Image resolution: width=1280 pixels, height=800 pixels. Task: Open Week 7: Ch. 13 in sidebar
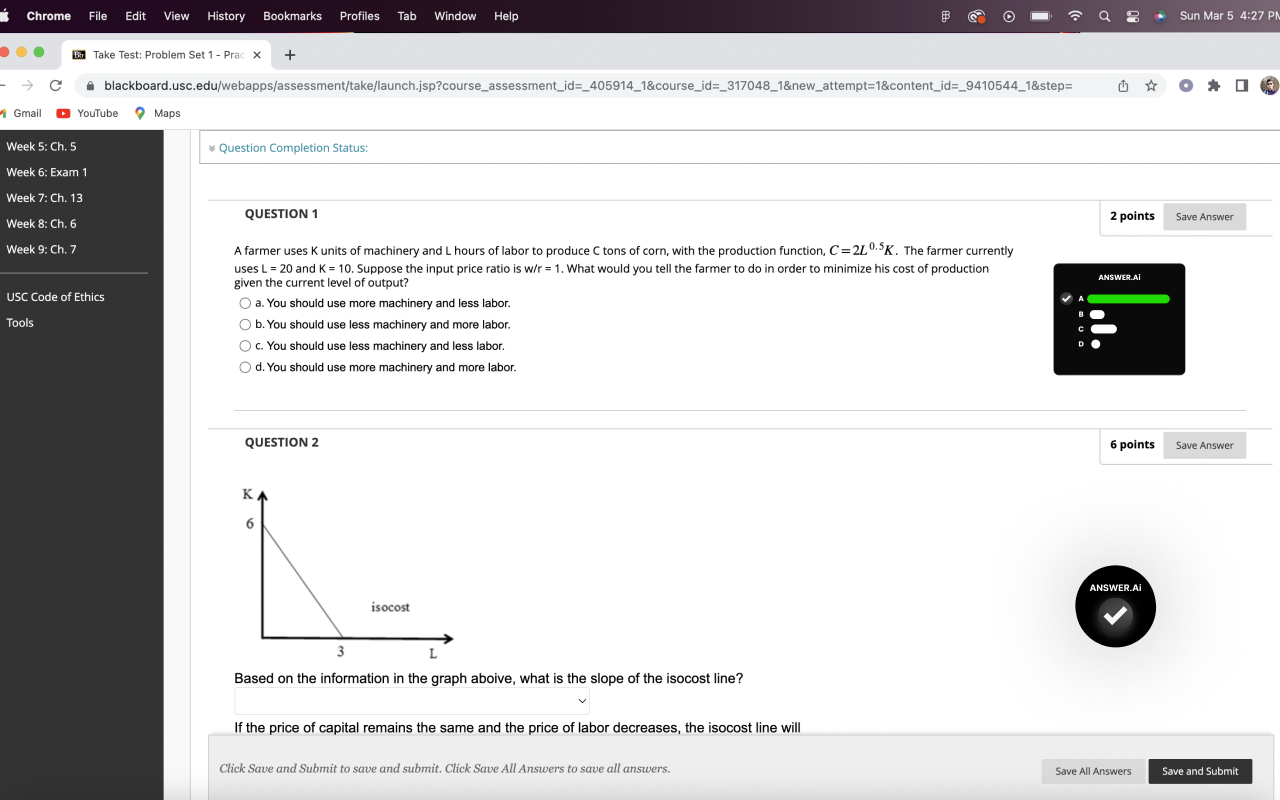[x=45, y=198]
